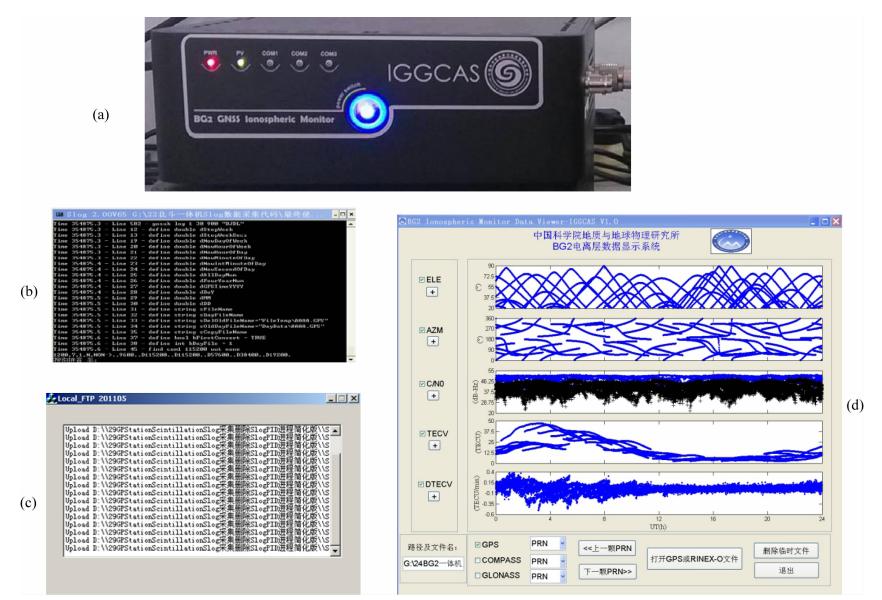Click the AZM azimuth plot area

tap(659, 339)
